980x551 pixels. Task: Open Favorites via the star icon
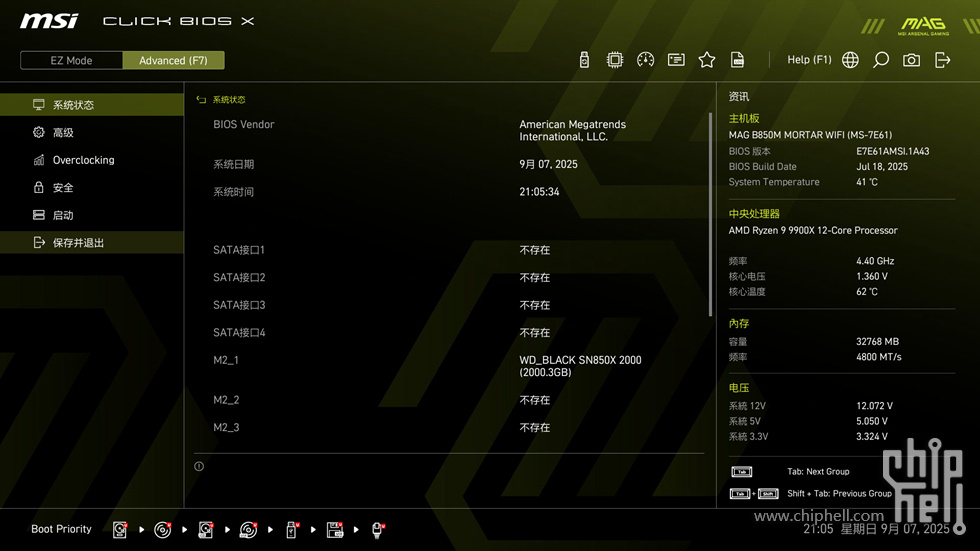point(707,60)
